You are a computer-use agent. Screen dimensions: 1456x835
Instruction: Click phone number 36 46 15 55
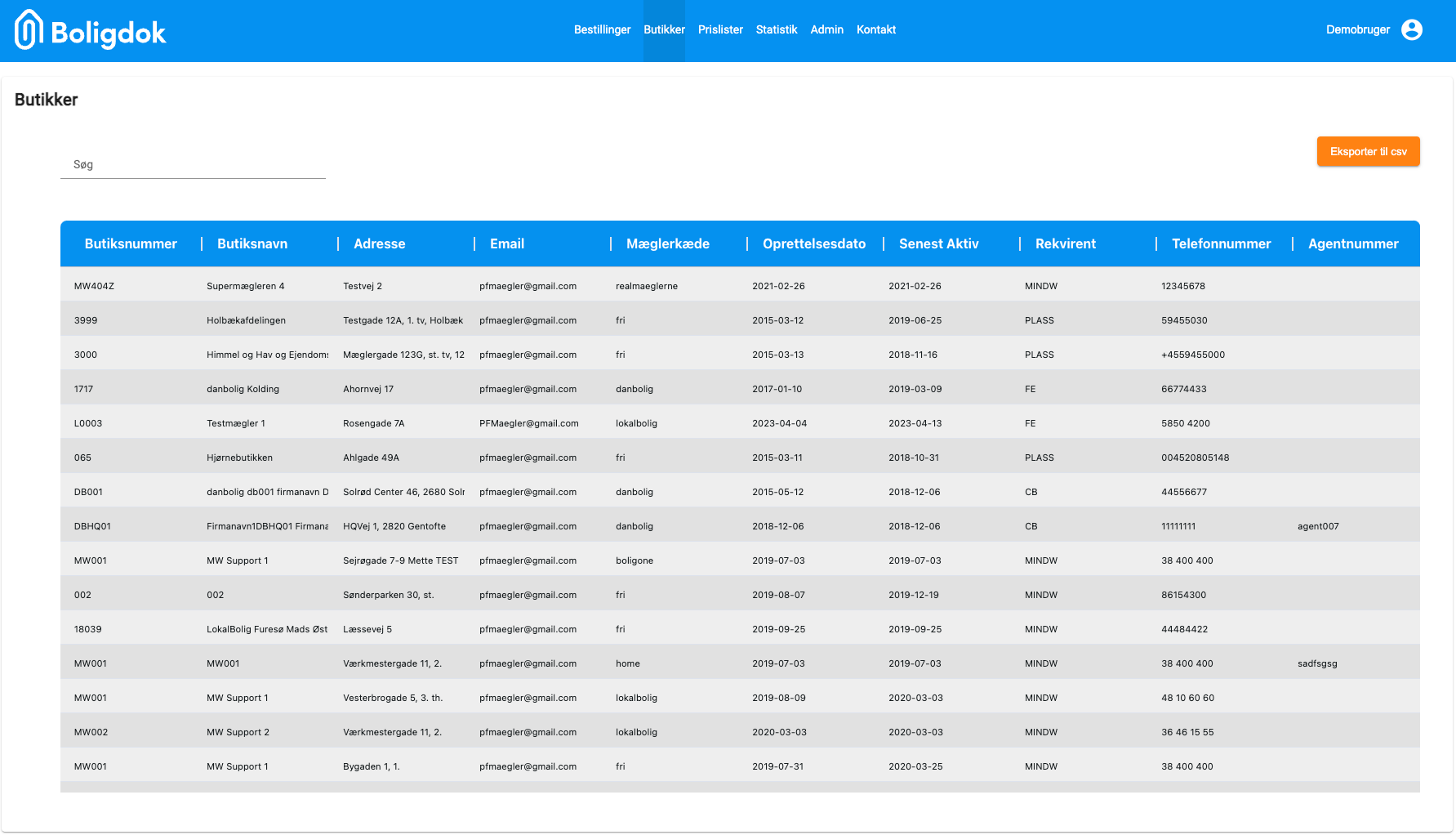1187,732
